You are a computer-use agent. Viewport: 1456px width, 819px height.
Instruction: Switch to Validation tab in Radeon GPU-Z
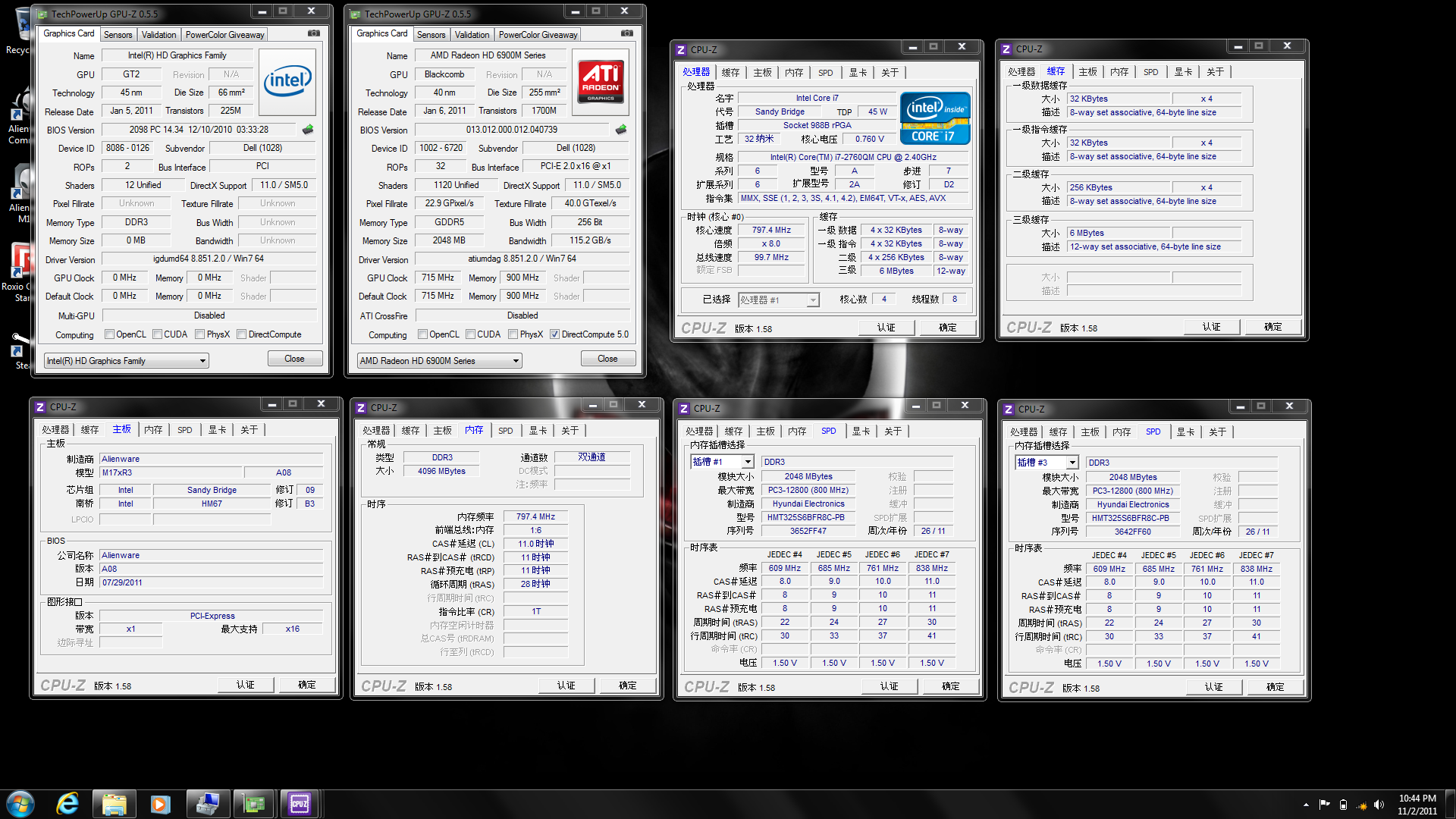click(x=472, y=35)
